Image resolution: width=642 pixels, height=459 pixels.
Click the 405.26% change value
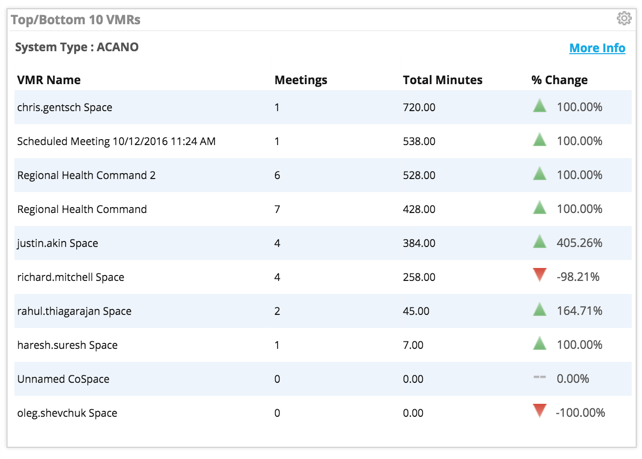click(579, 243)
